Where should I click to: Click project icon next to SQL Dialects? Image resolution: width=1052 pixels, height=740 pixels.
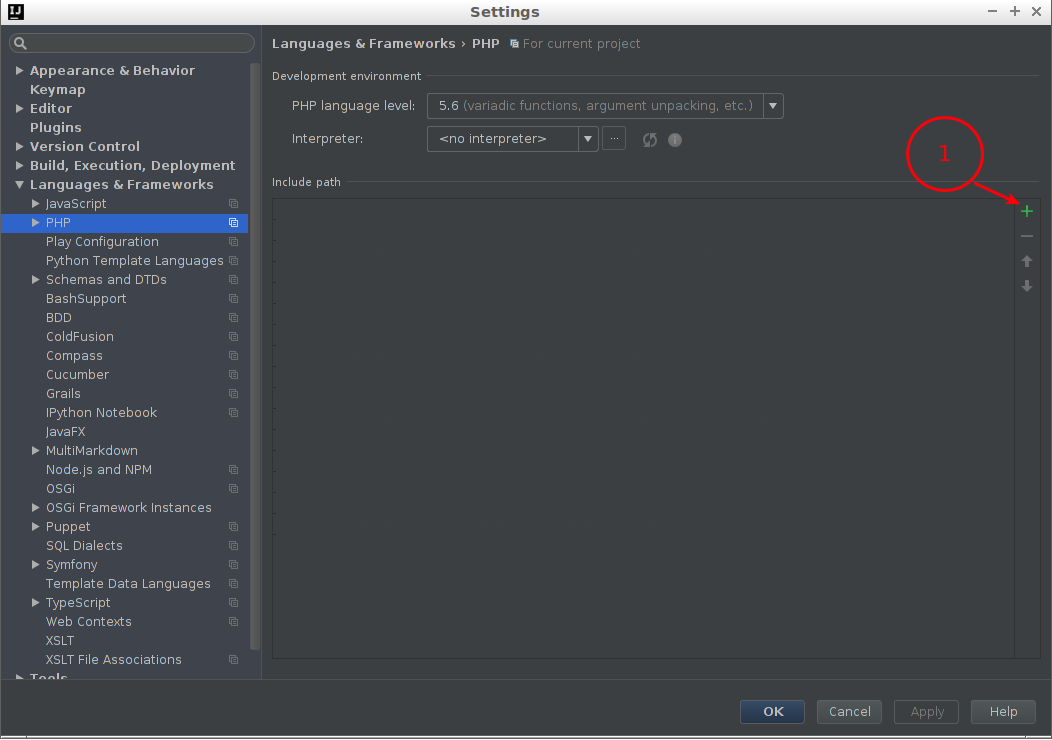click(233, 545)
